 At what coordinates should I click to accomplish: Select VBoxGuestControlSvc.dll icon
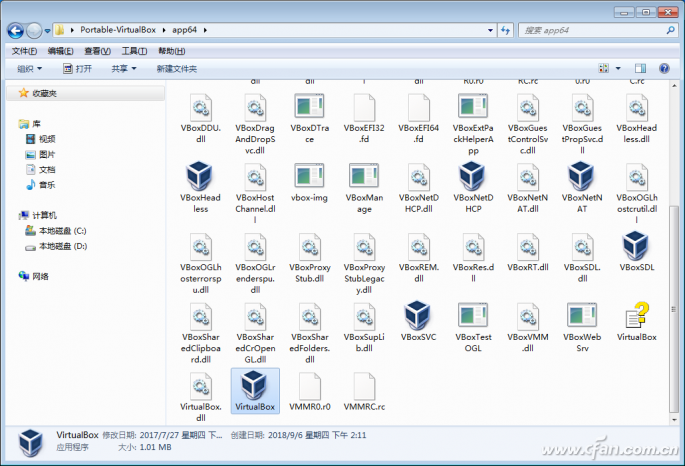coord(528,108)
